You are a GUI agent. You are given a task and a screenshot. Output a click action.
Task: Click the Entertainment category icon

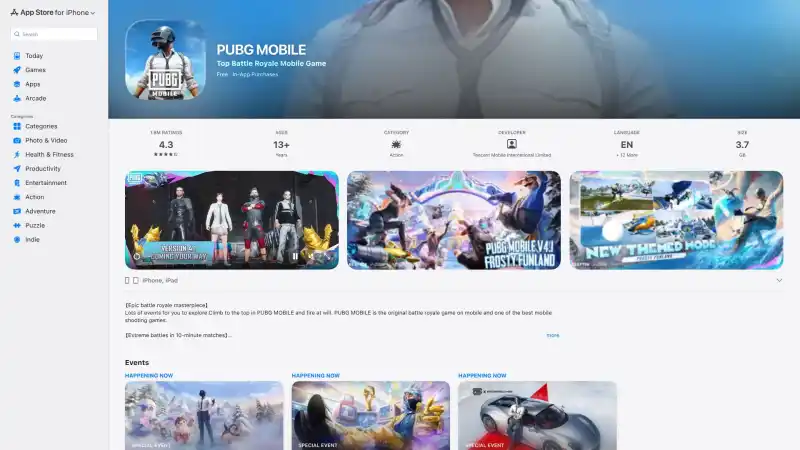(x=17, y=183)
